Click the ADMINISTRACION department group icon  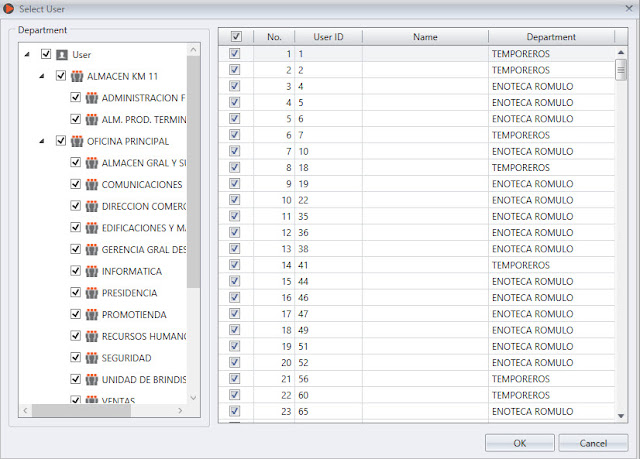[x=91, y=98]
